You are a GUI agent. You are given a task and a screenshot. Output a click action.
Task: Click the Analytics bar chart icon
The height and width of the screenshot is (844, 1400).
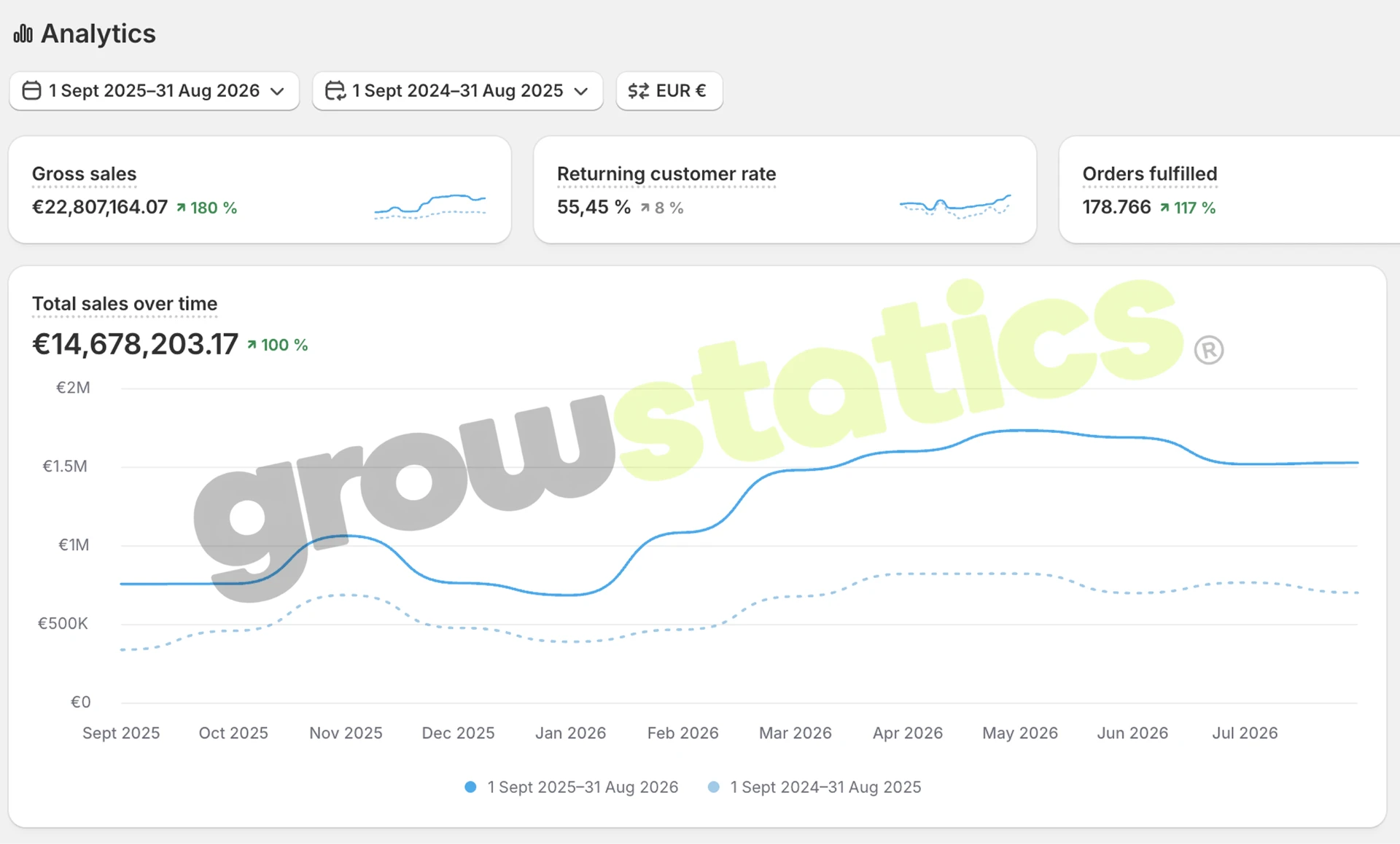tap(23, 34)
